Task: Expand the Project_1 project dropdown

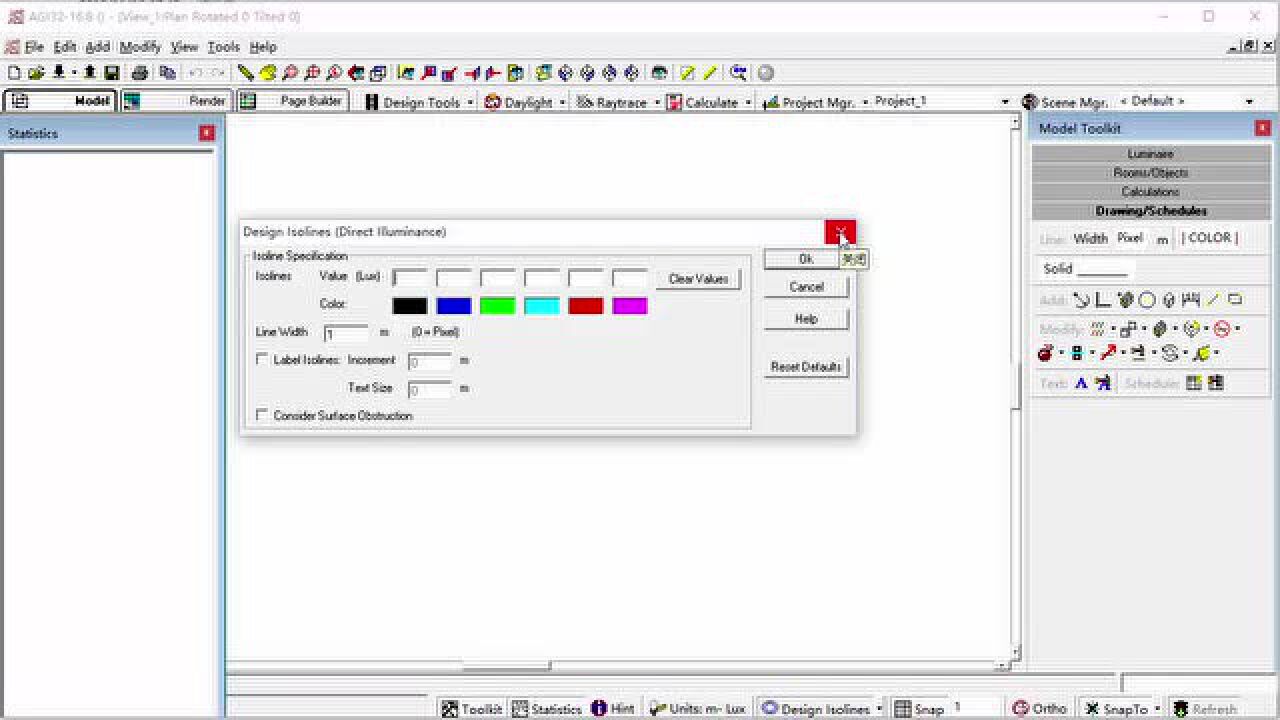Action: coord(1005,102)
